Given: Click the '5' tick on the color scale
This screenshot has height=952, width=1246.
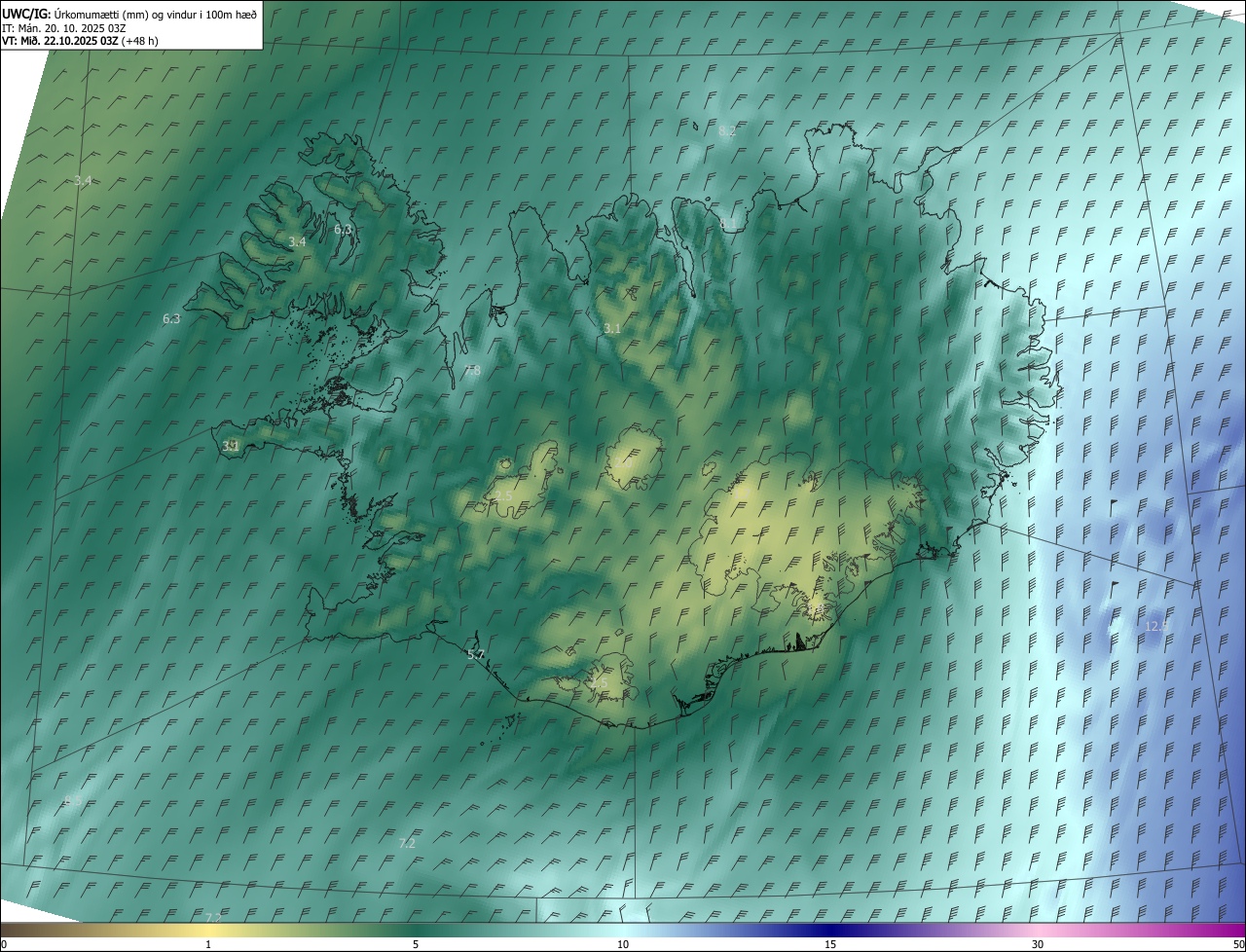Looking at the screenshot, I should tap(416, 944).
